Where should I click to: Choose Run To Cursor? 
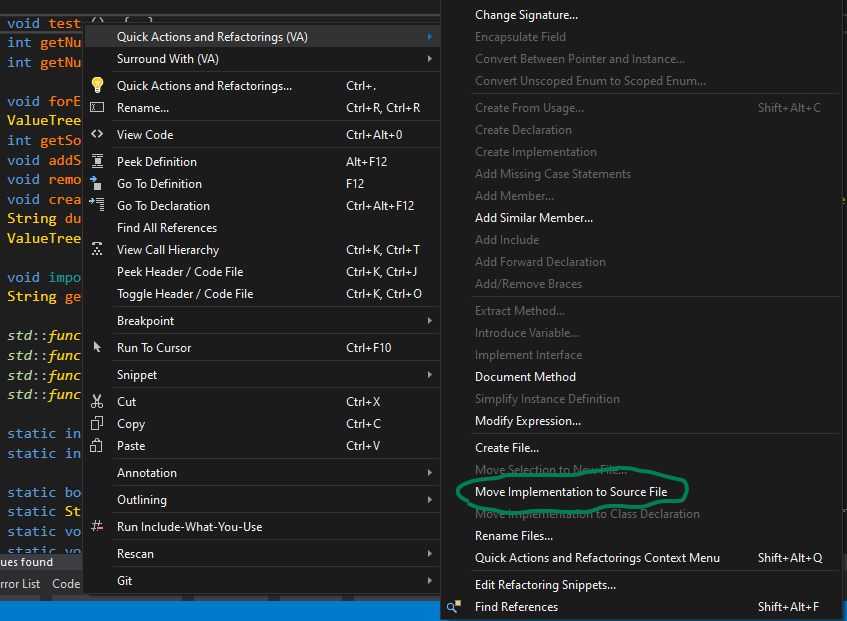tap(154, 348)
